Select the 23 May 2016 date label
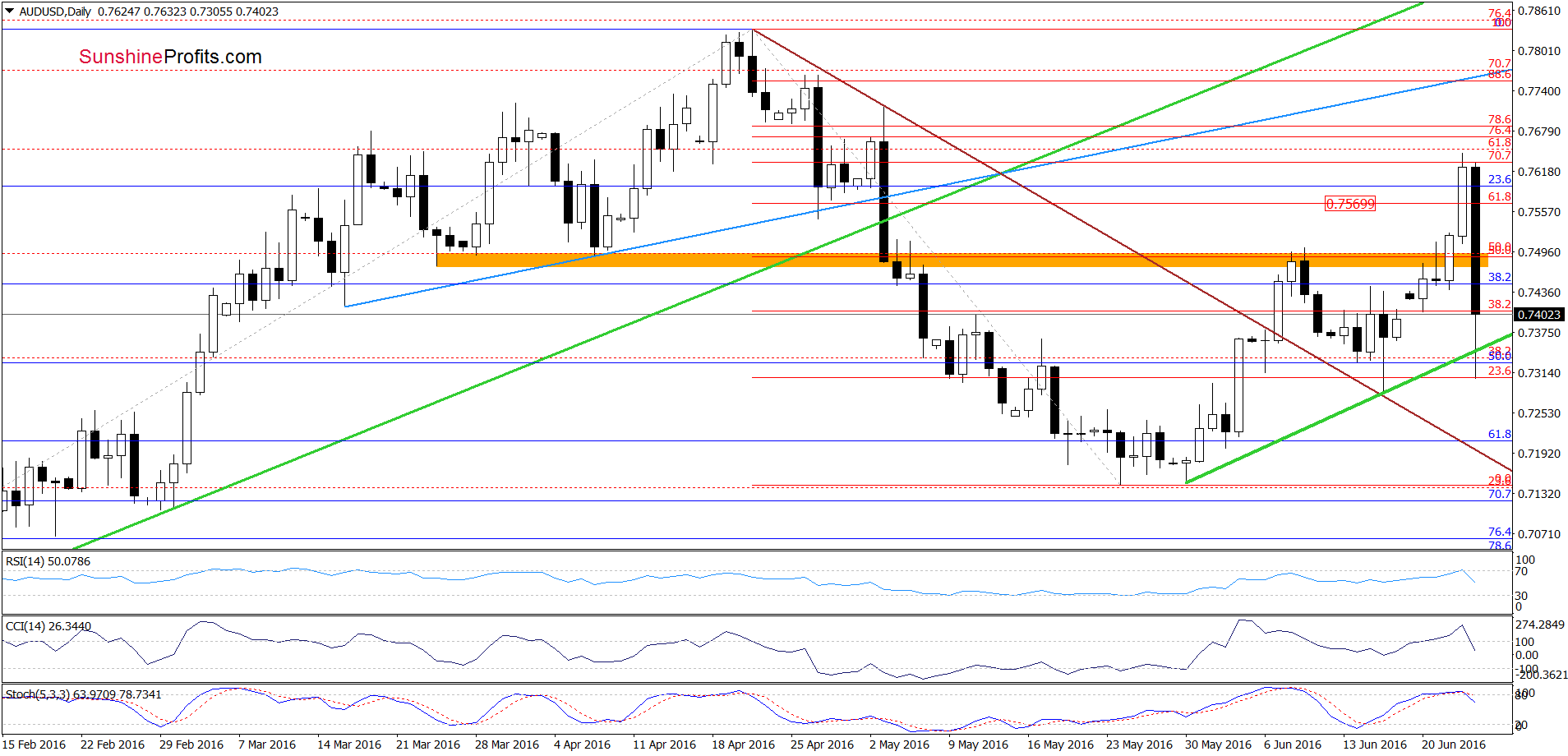 point(1139,744)
